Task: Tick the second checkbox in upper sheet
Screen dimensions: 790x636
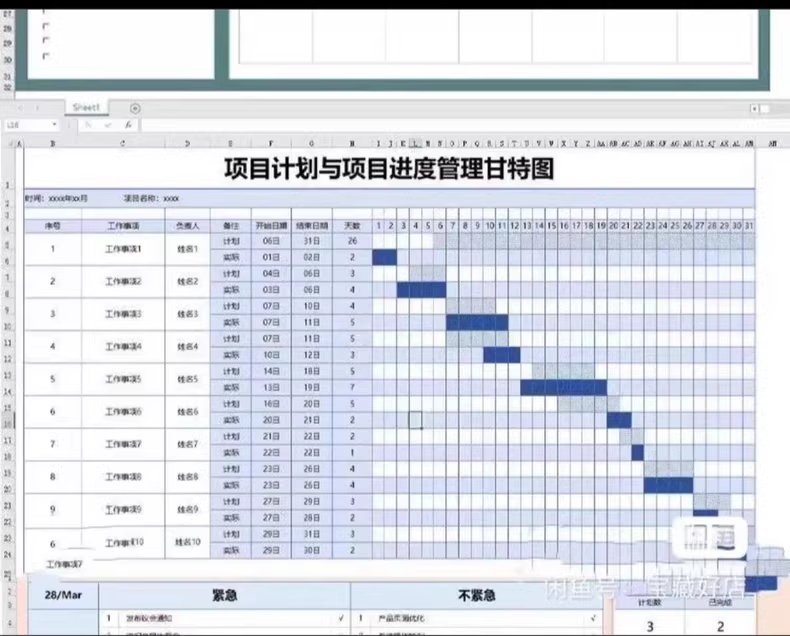Action: 46,40
